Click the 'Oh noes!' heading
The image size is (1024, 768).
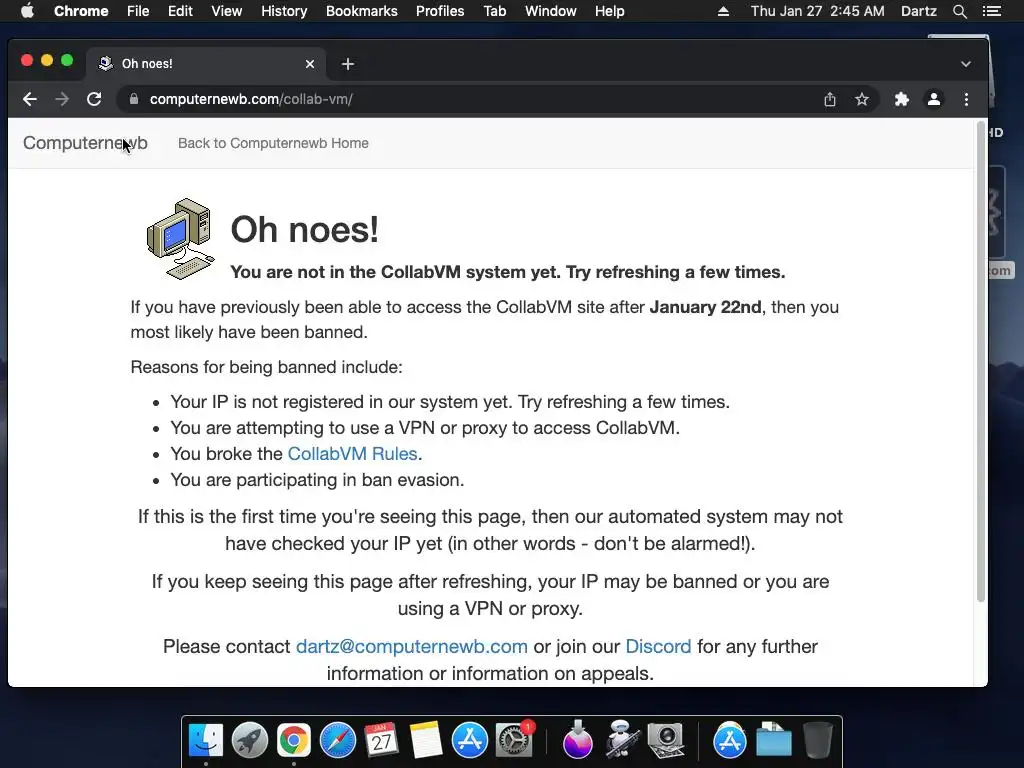click(x=304, y=229)
